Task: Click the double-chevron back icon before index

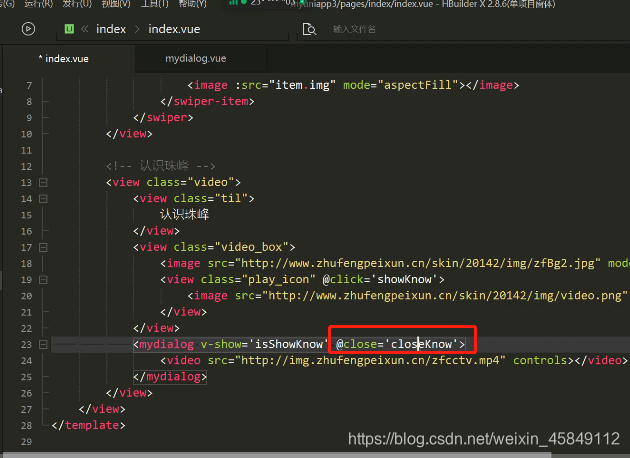Action: coord(84,29)
